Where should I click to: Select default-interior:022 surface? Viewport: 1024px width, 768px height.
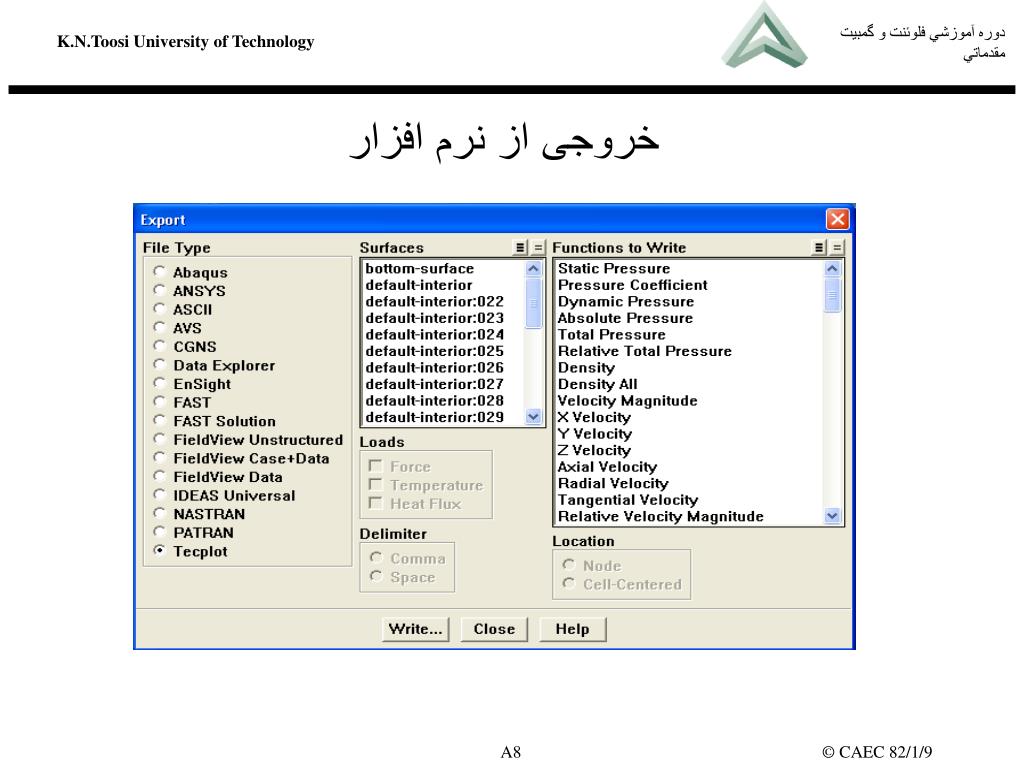(x=443, y=302)
